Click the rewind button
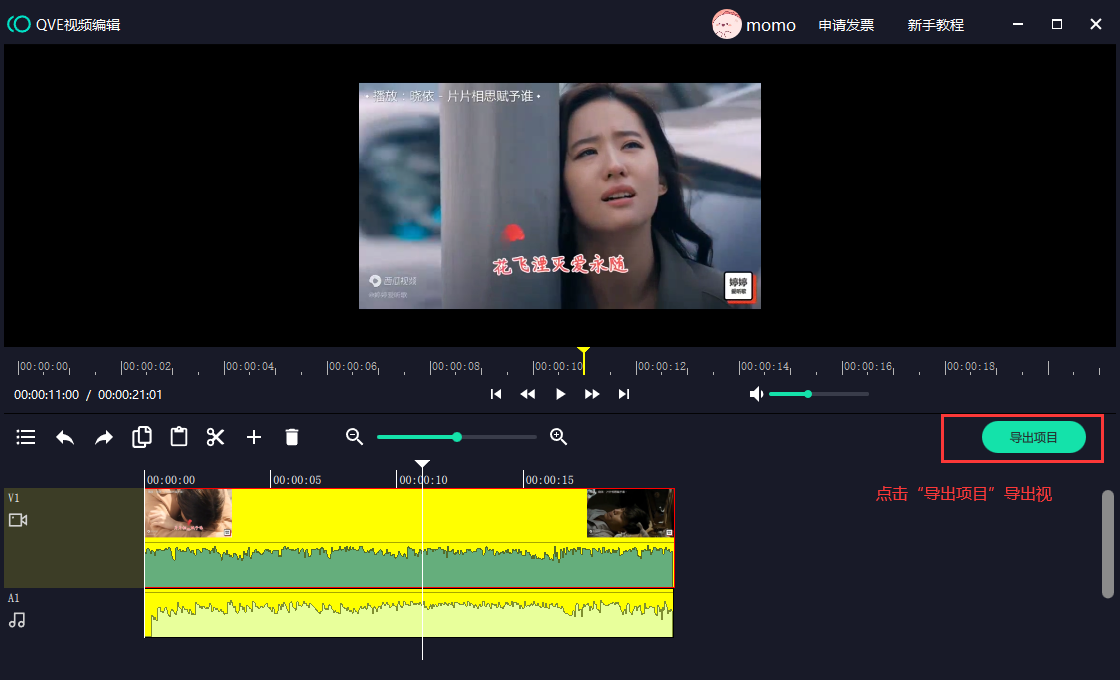The image size is (1120, 680). [x=528, y=394]
